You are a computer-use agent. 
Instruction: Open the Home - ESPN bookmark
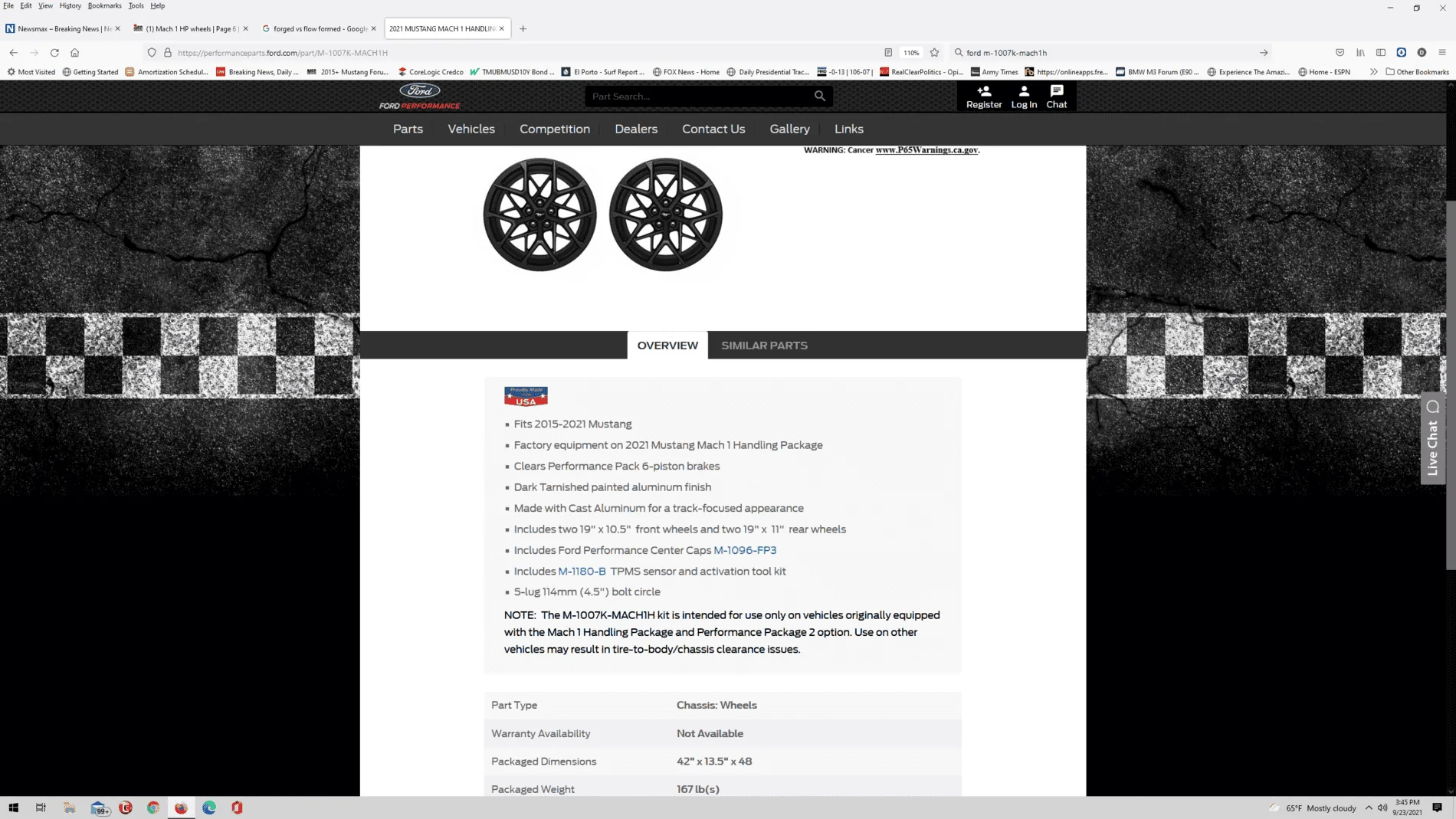point(1324,72)
